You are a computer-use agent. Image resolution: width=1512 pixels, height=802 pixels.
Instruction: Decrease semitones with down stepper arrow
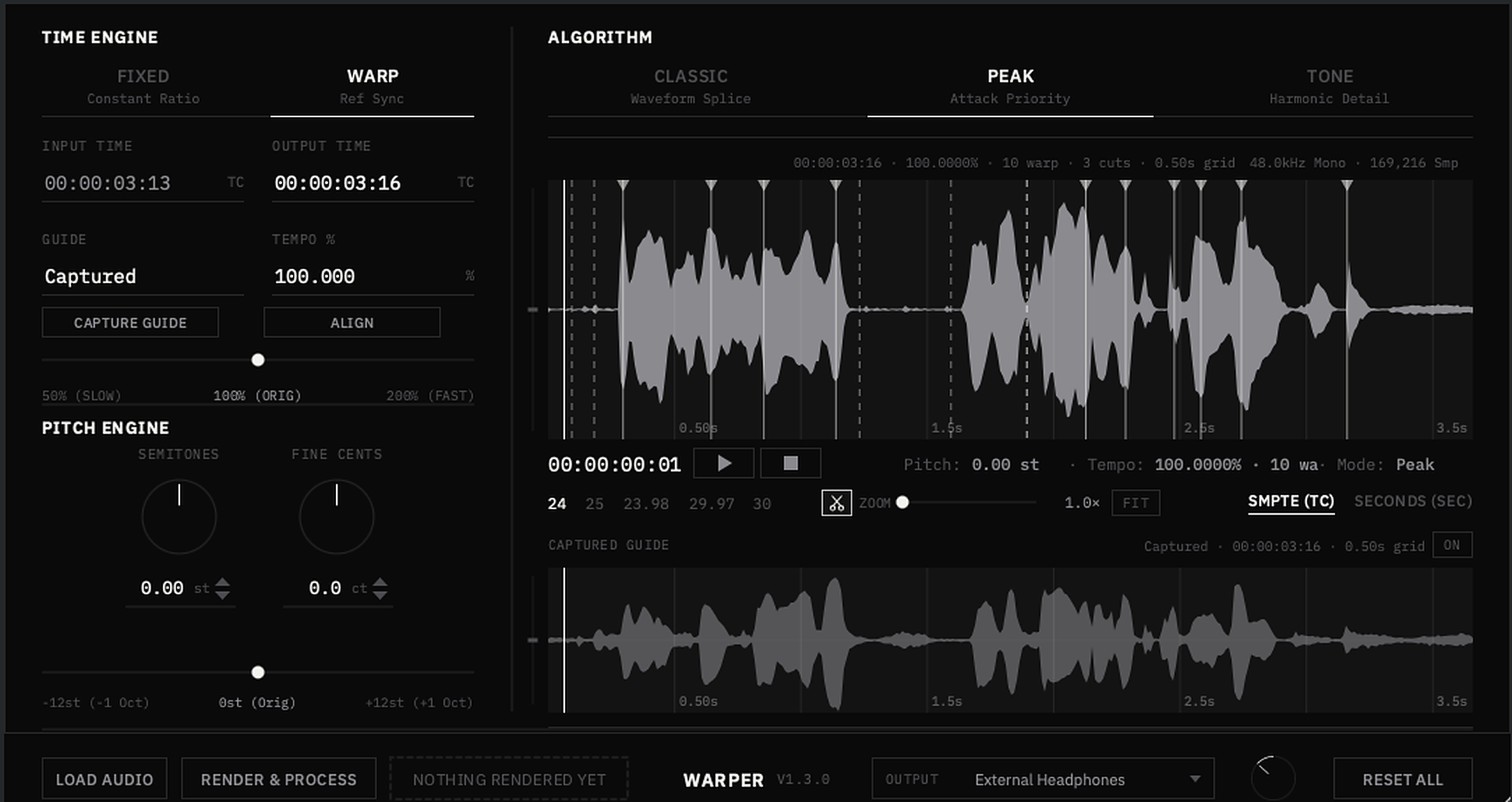[x=222, y=594]
